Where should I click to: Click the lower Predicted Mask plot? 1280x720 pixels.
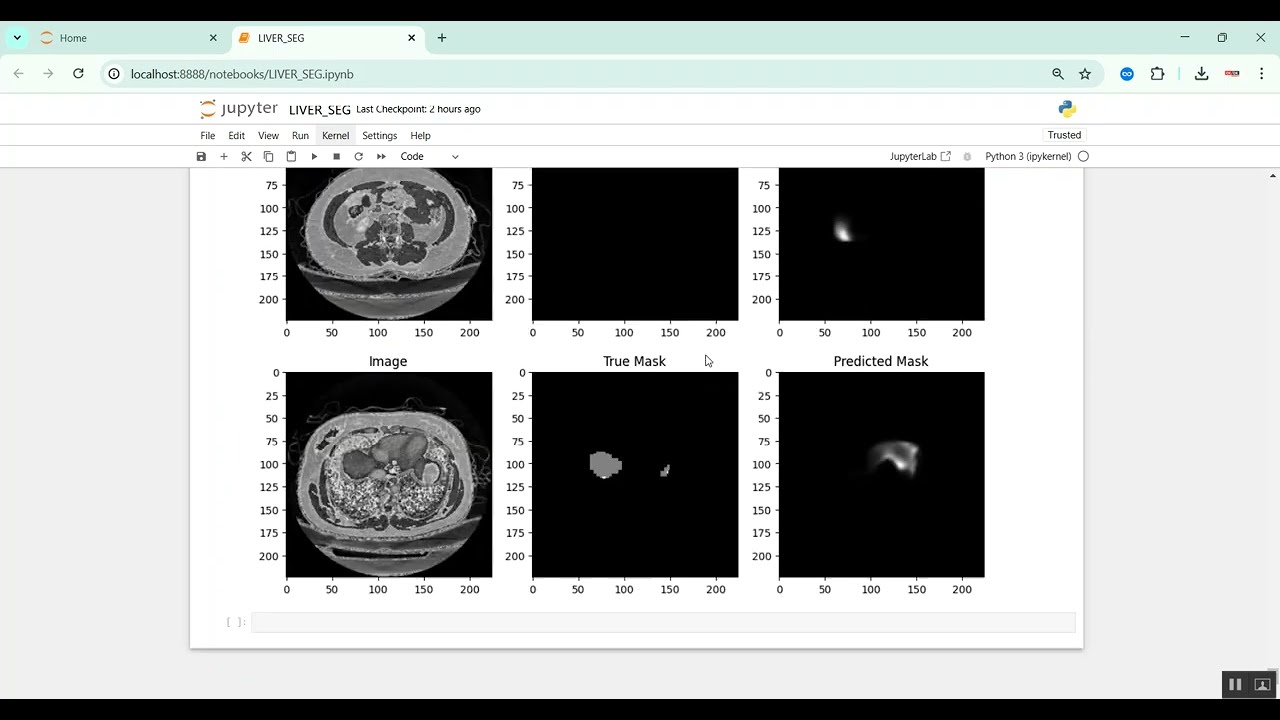881,475
